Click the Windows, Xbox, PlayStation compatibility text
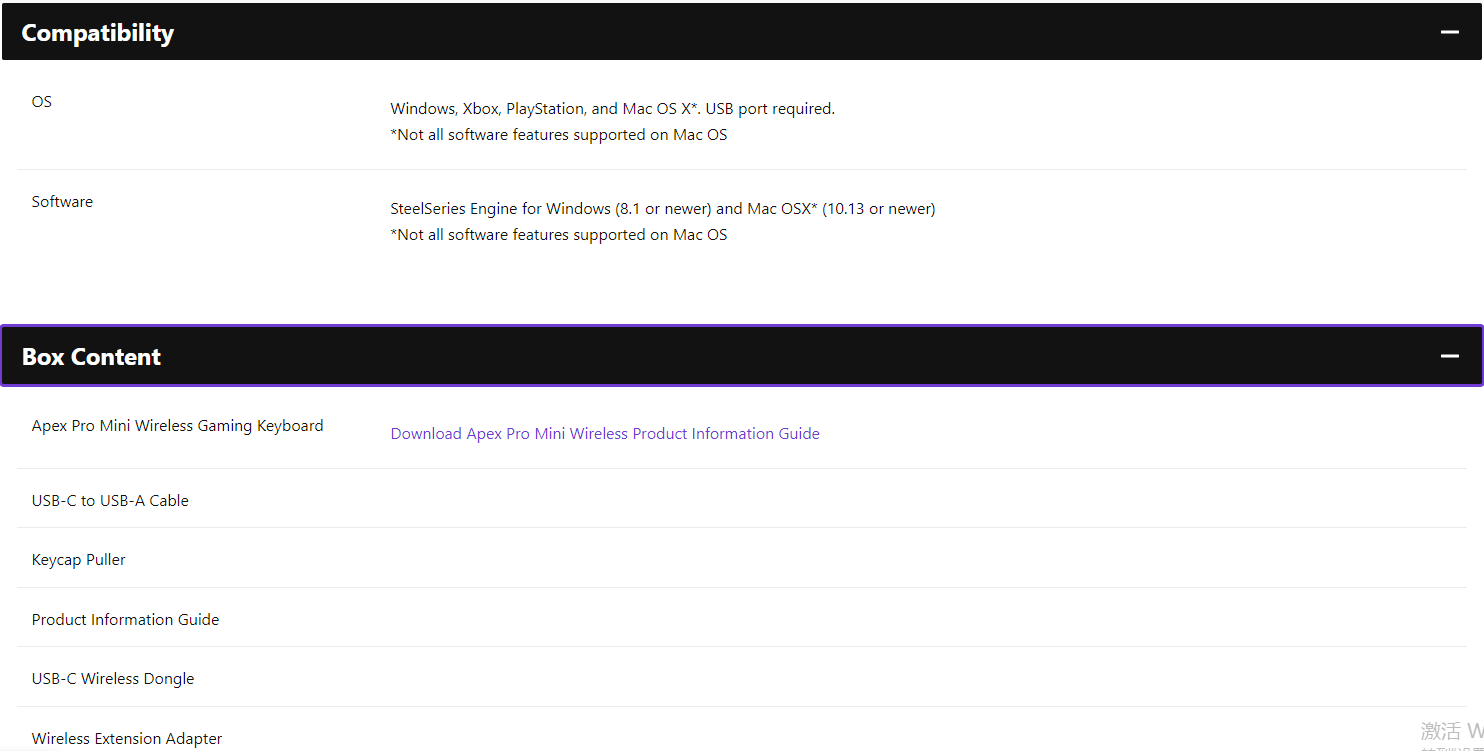This screenshot has height=751, width=1484. tap(612, 109)
